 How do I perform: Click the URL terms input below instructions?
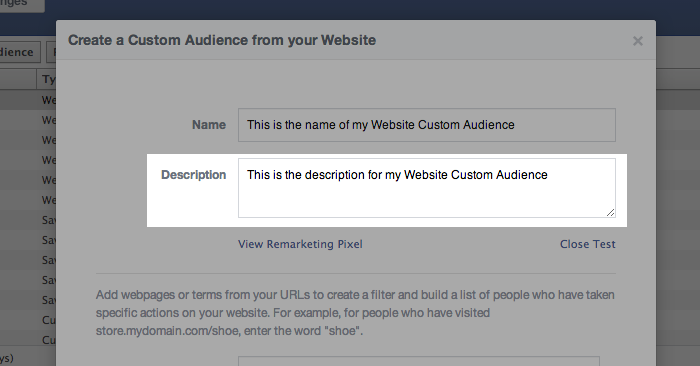coord(419,361)
